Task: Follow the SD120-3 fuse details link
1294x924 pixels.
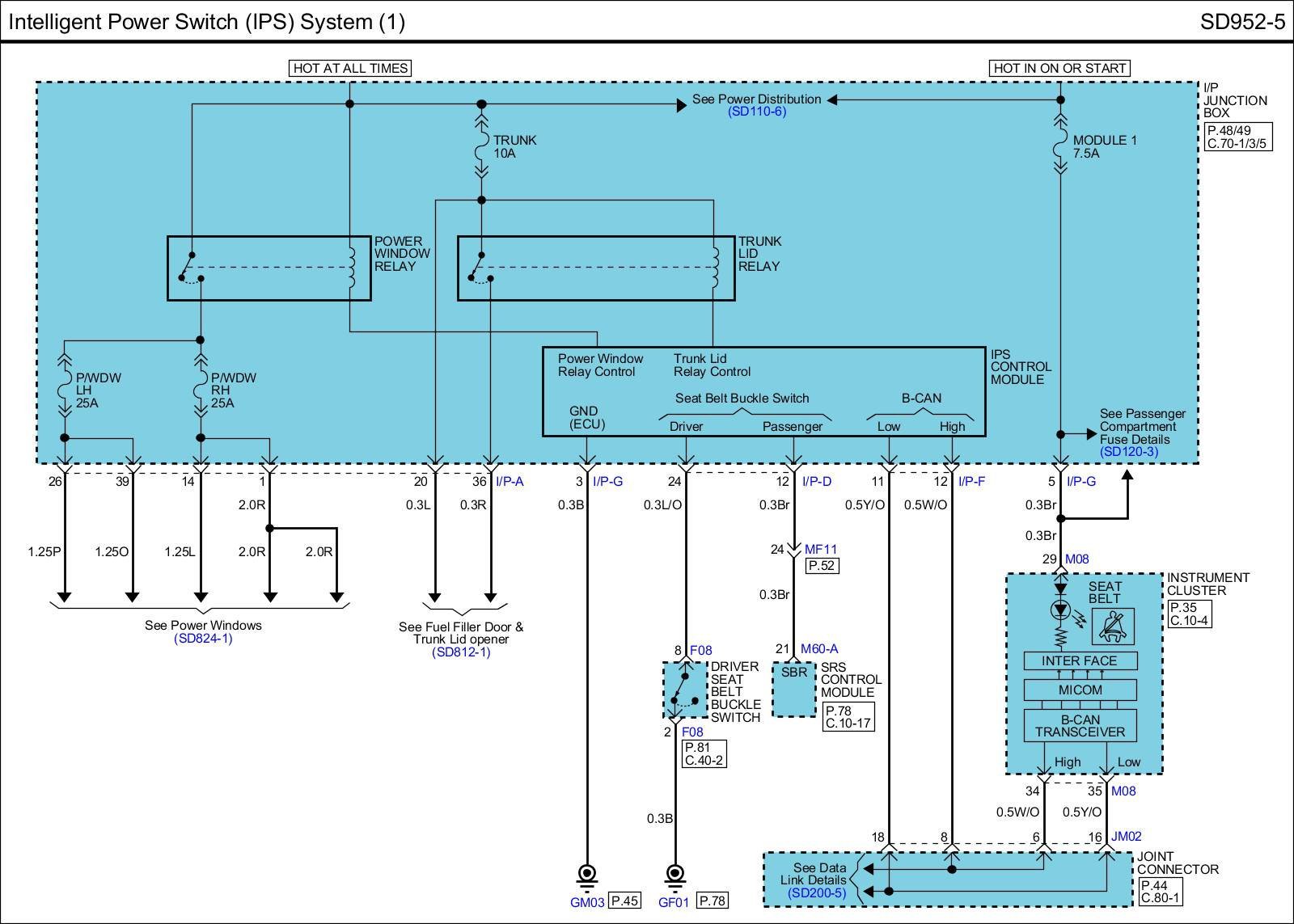Action: [1128, 452]
